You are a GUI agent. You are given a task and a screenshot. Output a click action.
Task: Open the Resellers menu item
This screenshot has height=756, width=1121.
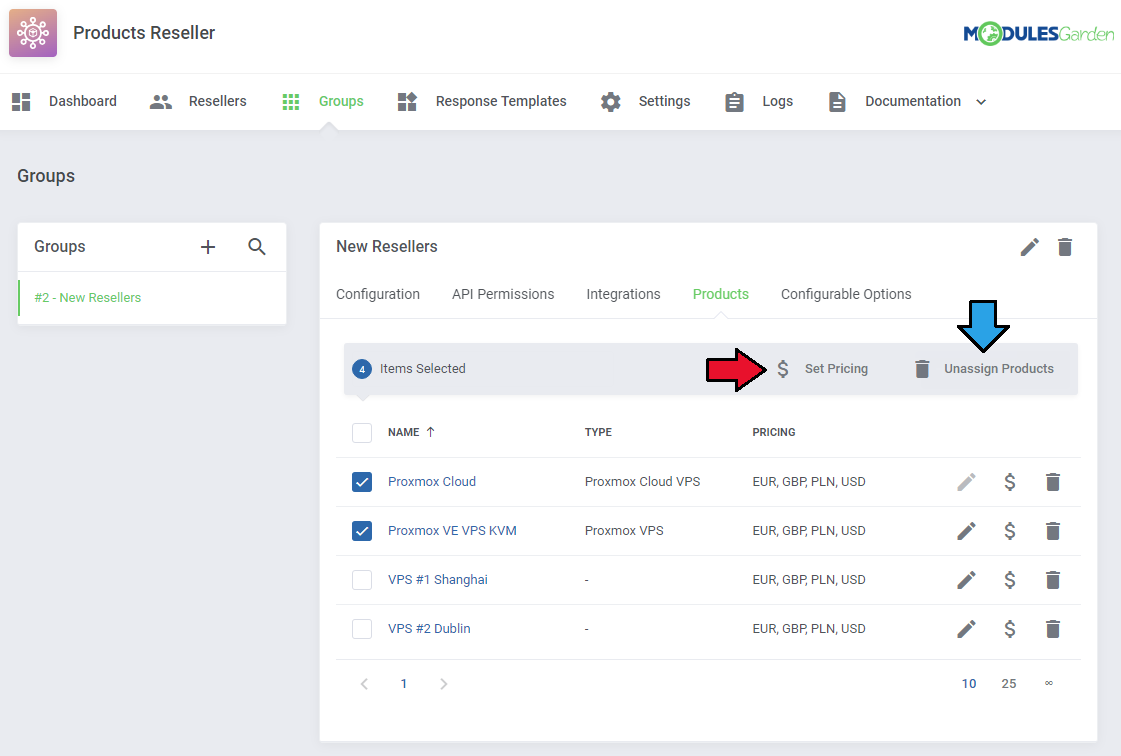click(217, 101)
